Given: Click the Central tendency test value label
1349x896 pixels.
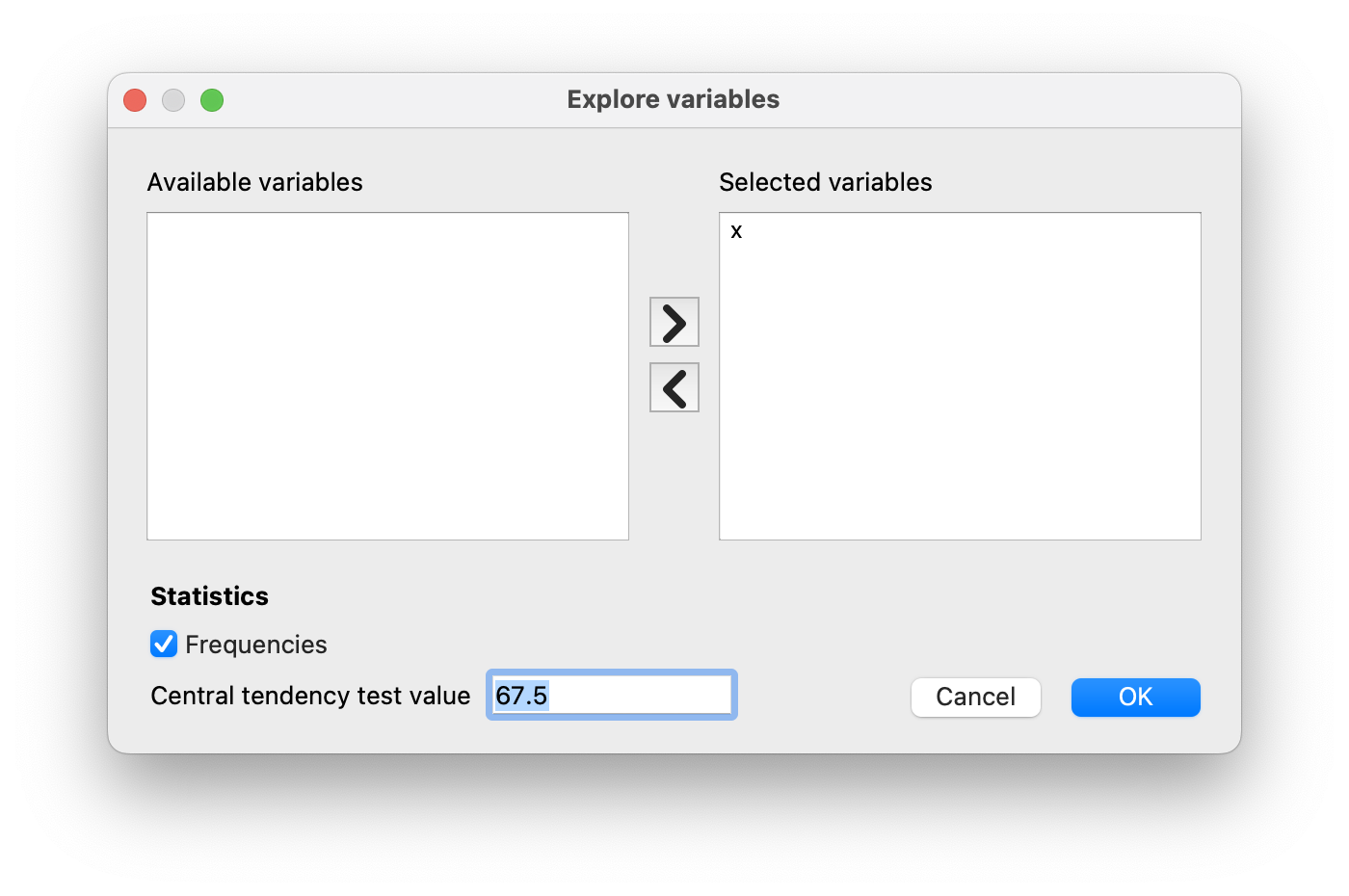Looking at the screenshot, I should click(310, 696).
